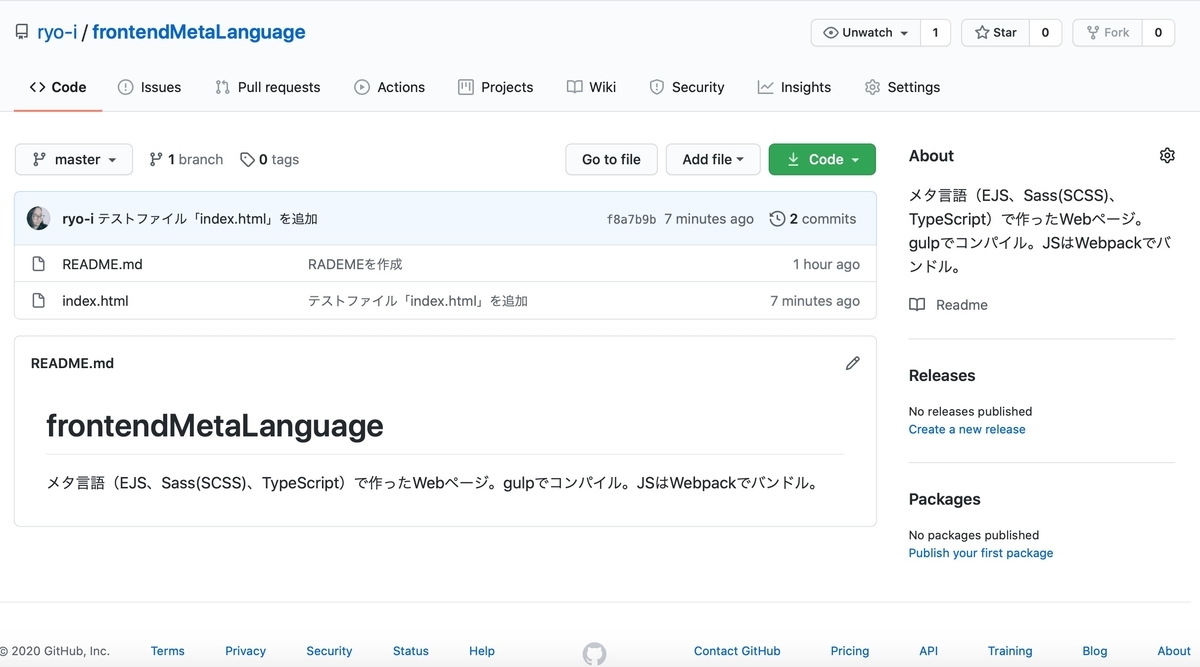Screen dimensions: 1200x667
Task: Open API in the footer
Action: click(928, 651)
